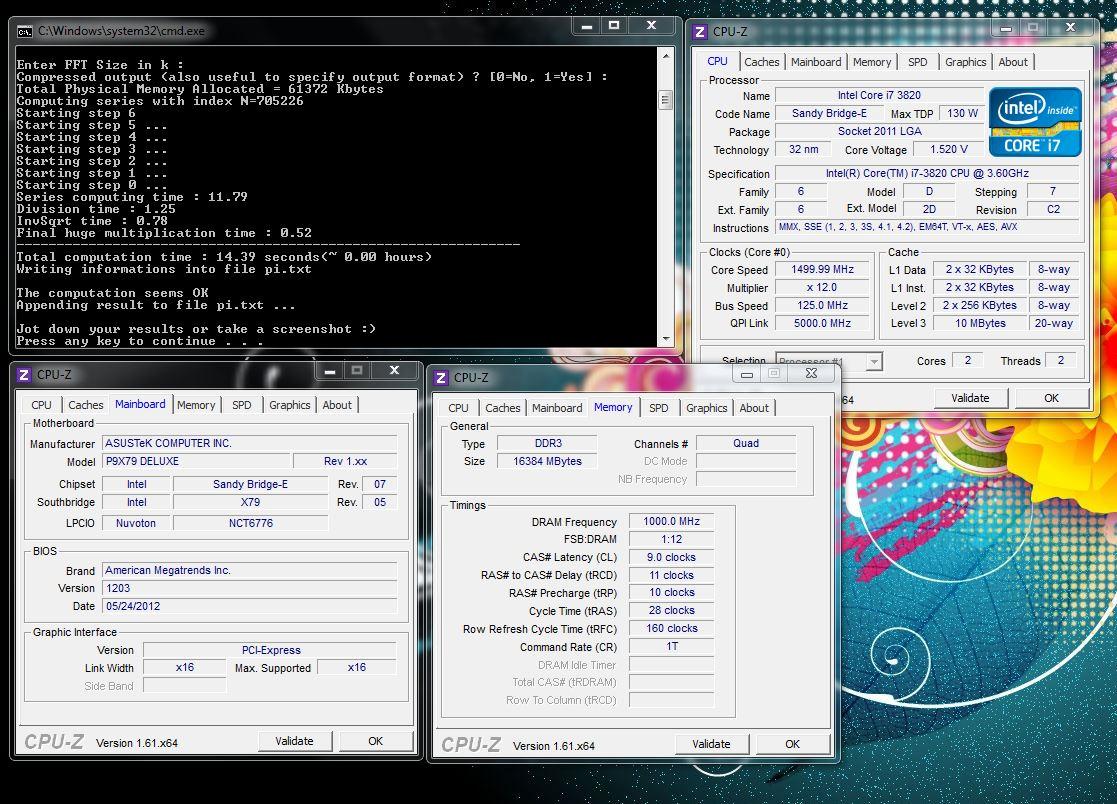Viewport: 1117px width, 804px height.
Task: Click Channels # value Quad
Action: [x=746, y=444]
